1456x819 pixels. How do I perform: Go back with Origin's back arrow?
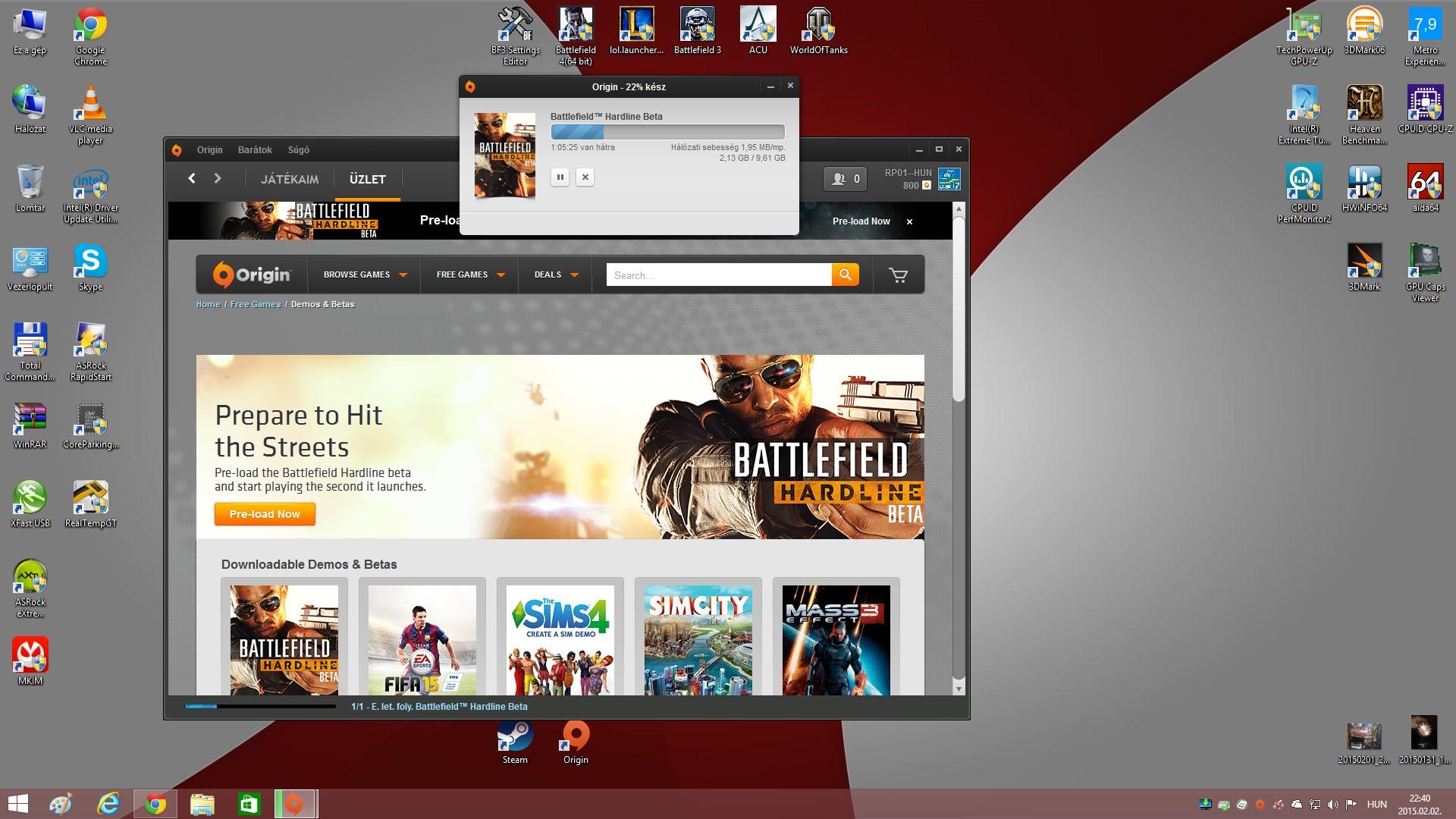click(192, 178)
